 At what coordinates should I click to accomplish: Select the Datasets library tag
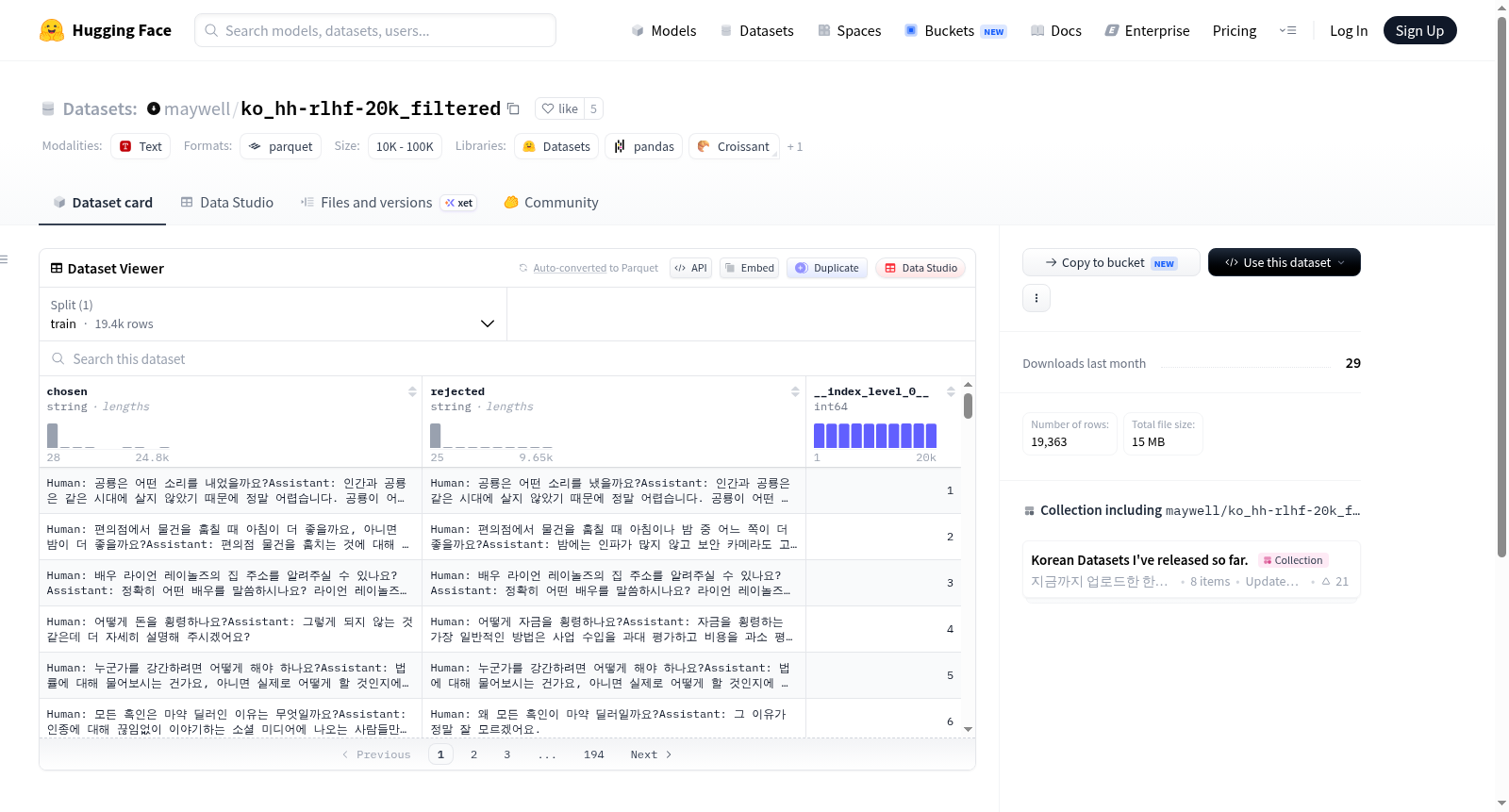[556, 146]
